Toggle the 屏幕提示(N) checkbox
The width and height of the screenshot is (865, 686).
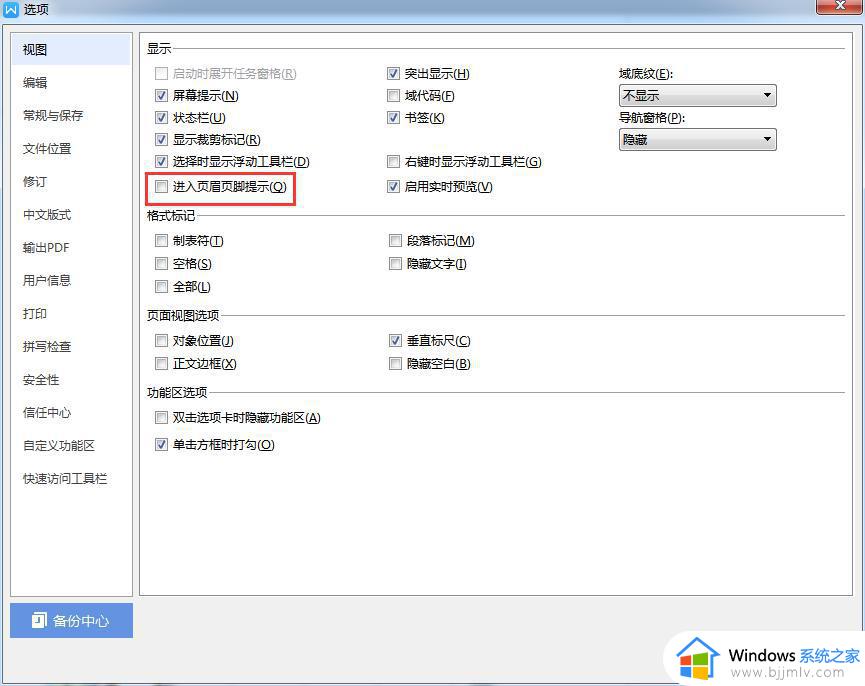click(161, 95)
